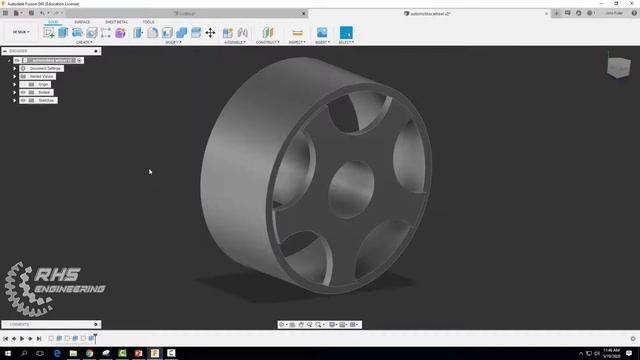Image resolution: width=640 pixels, height=360 pixels.
Task: Jump to the beginning of the timeline
Action: click(5, 338)
